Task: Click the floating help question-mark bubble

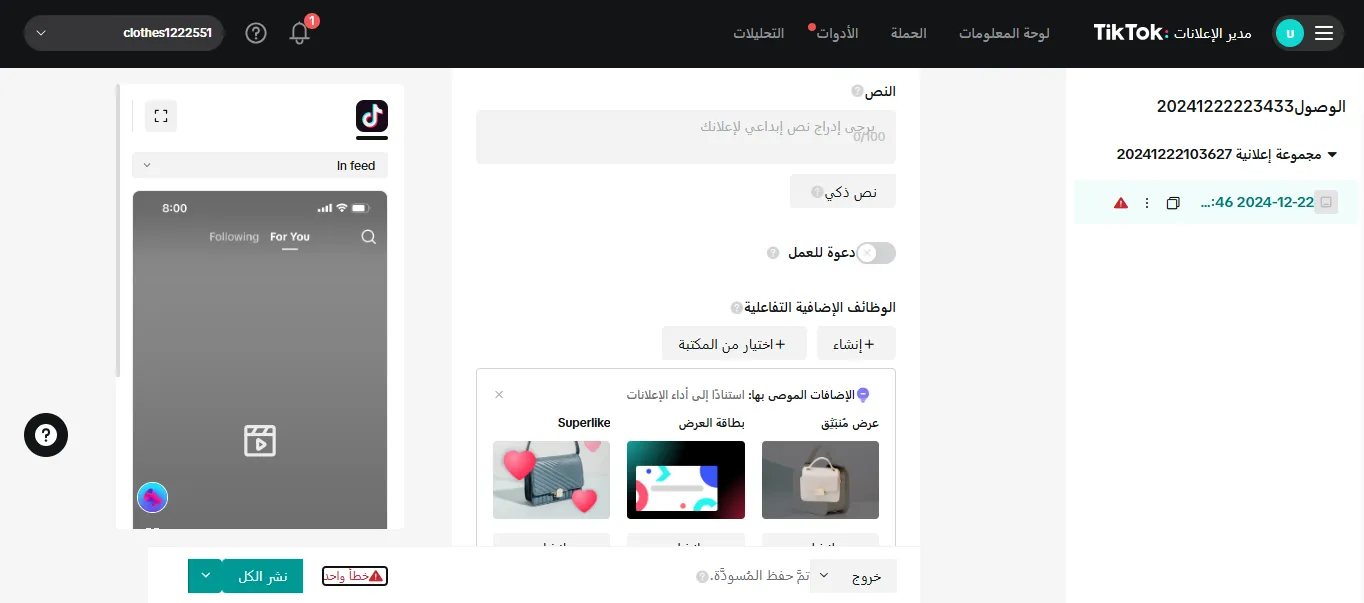Action: [x=46, y=435]
